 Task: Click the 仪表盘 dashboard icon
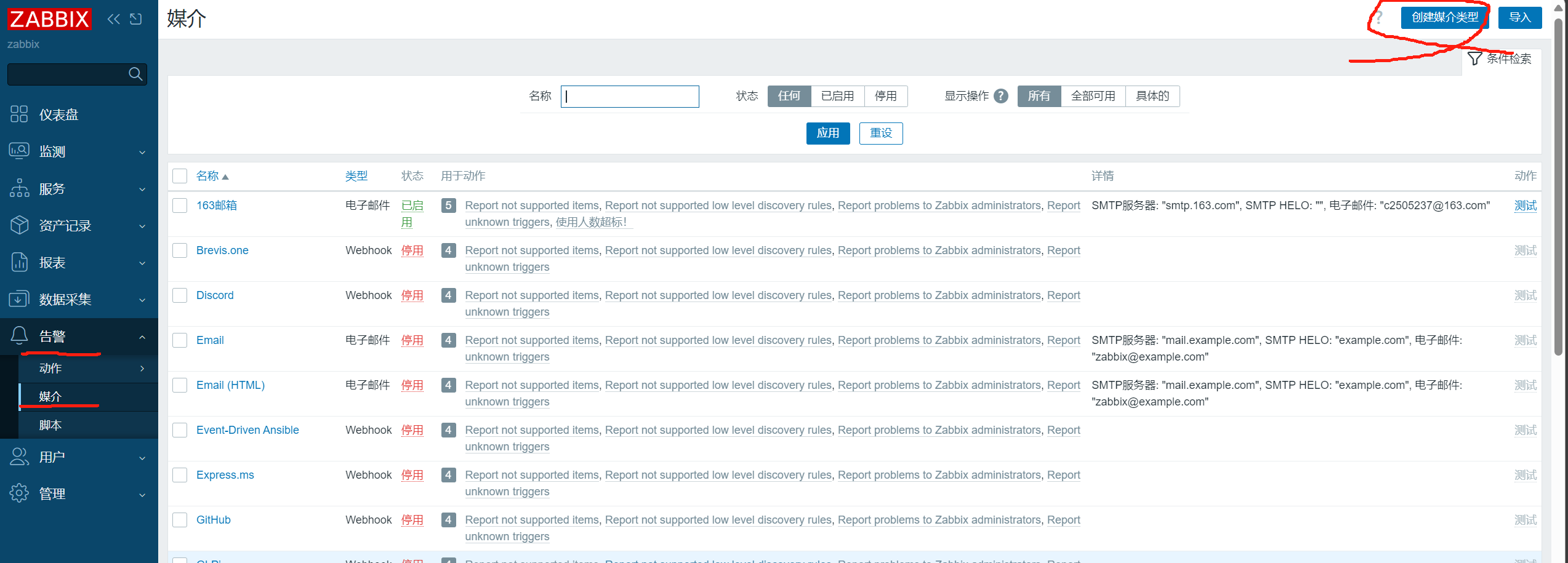(x=19, y=114)
